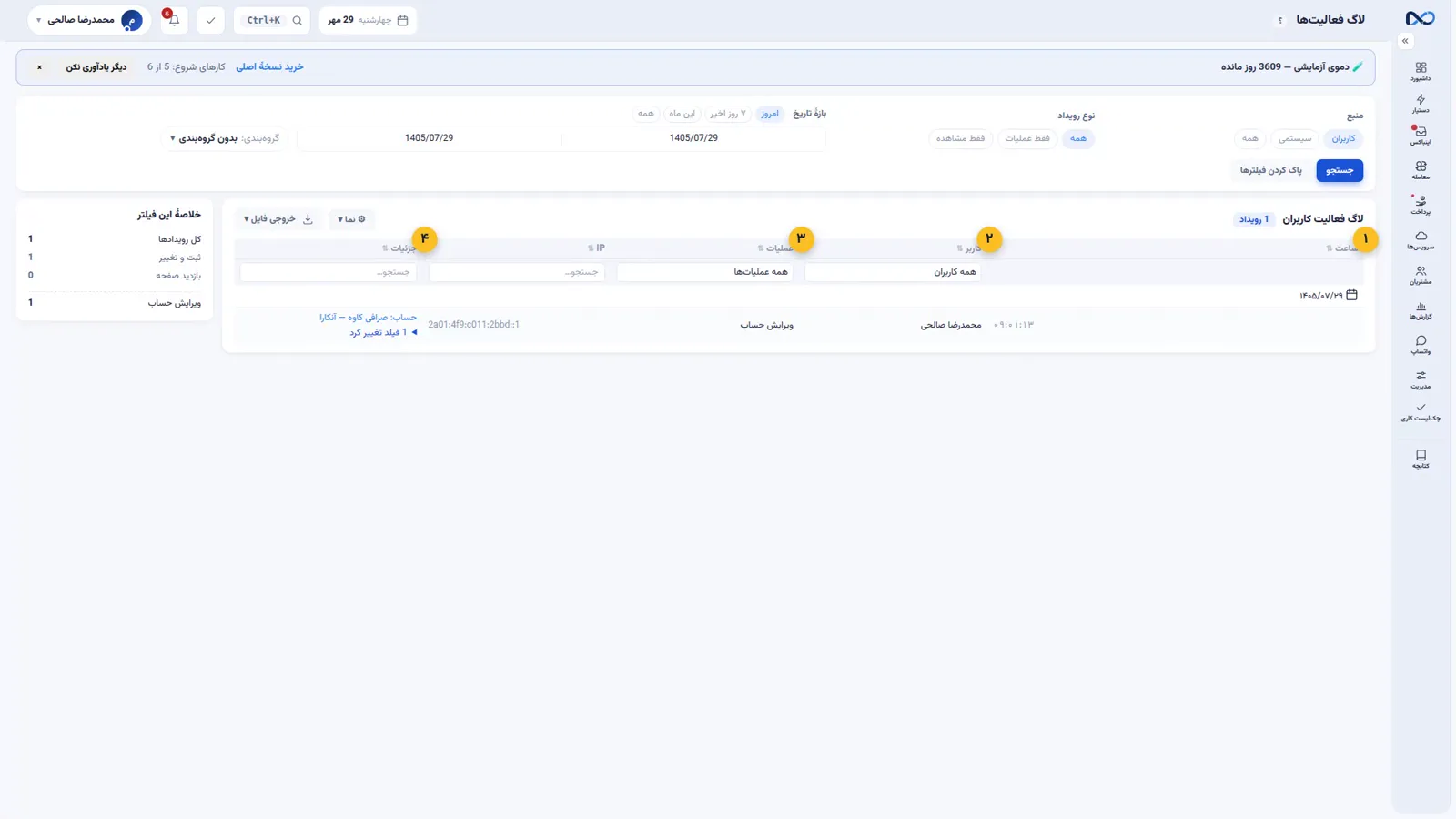Follow the 'خرید نسخهٔ اصلی' link
Image resolution: width=1456 pixels, height=819 pixels.
point(269,67)
